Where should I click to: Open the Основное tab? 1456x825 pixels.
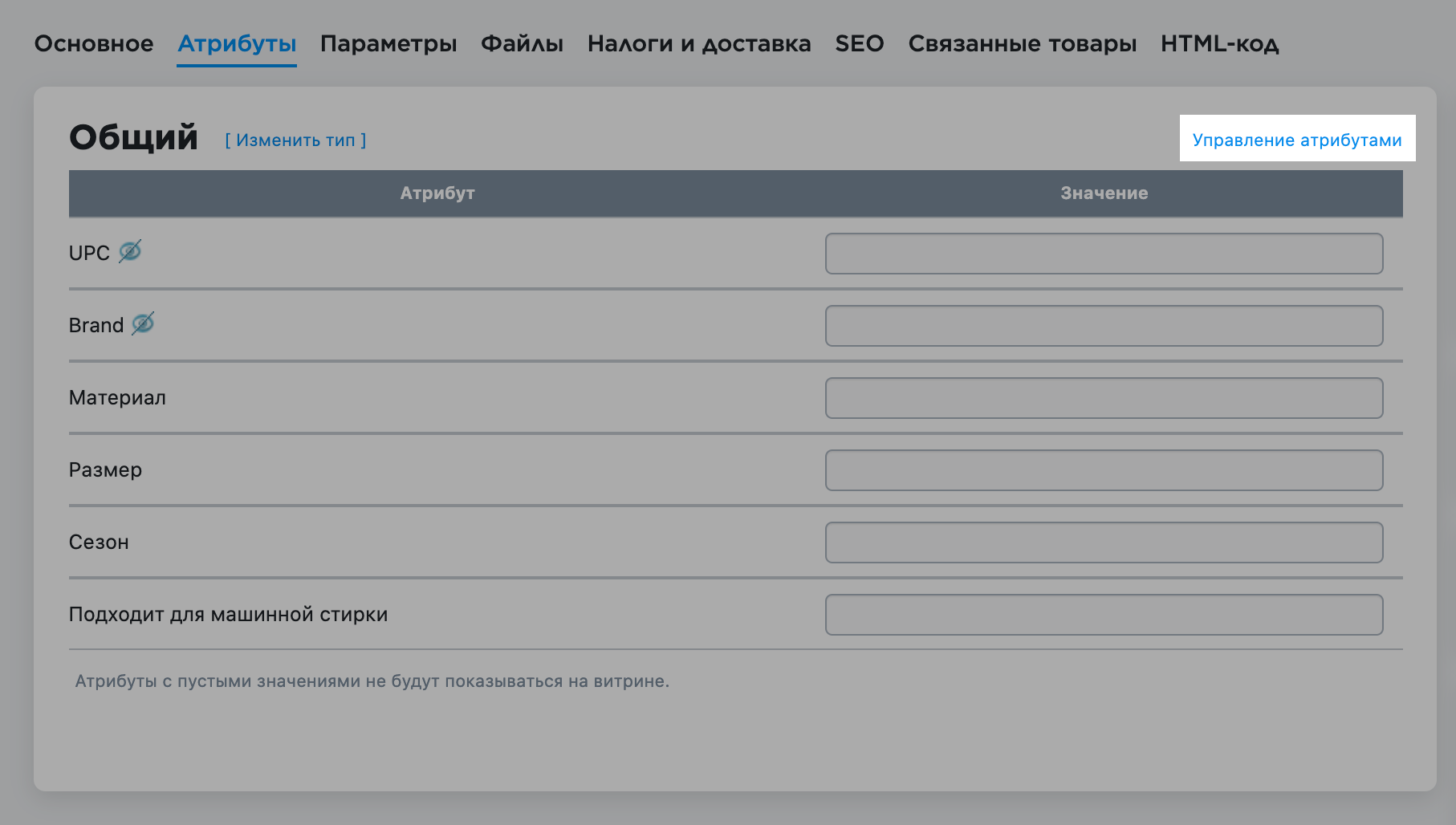coord(94,43)
